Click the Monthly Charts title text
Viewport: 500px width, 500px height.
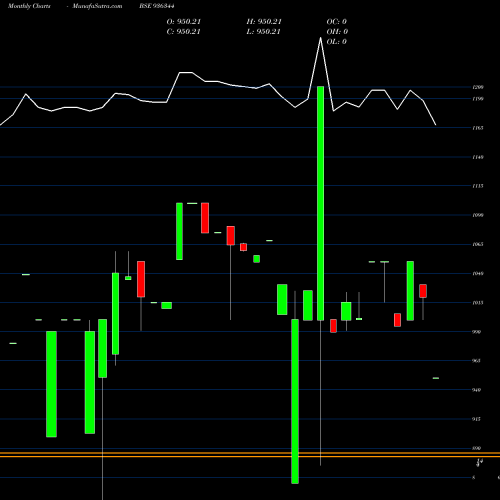(29, 6)
